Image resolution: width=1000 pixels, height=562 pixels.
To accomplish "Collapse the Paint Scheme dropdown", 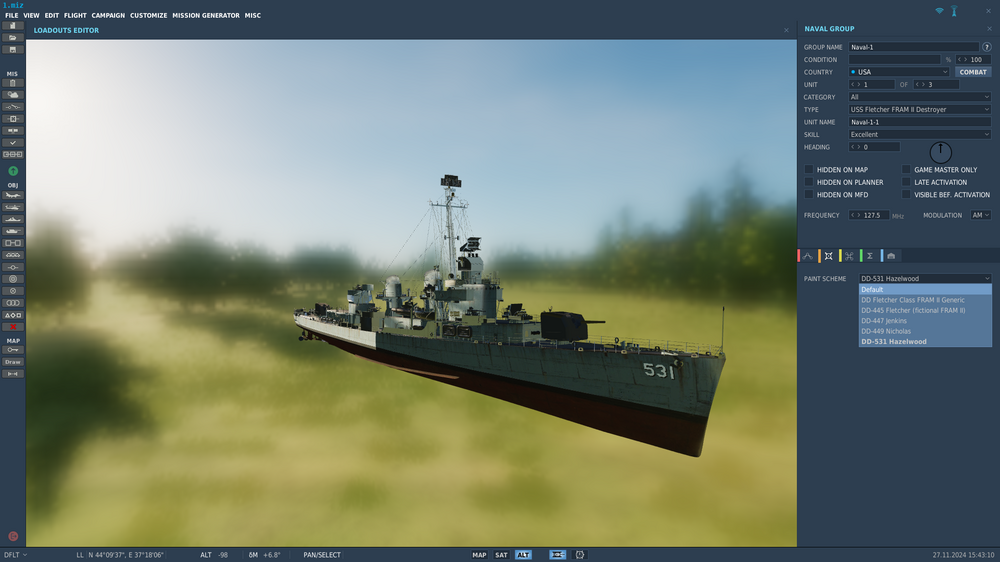I will point(925,278).
